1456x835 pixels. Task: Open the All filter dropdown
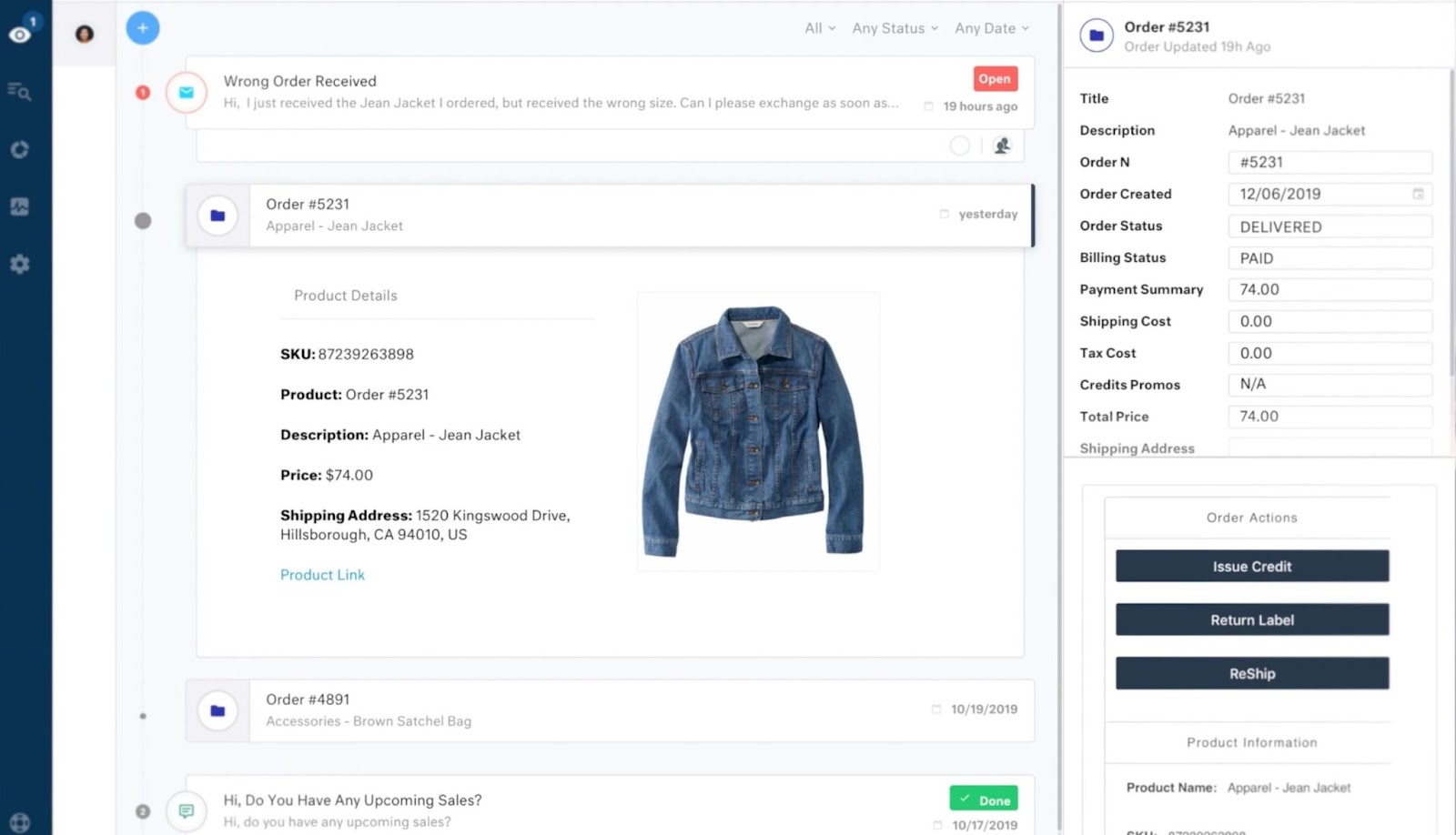pyautogui.click(x=817, y=28)
